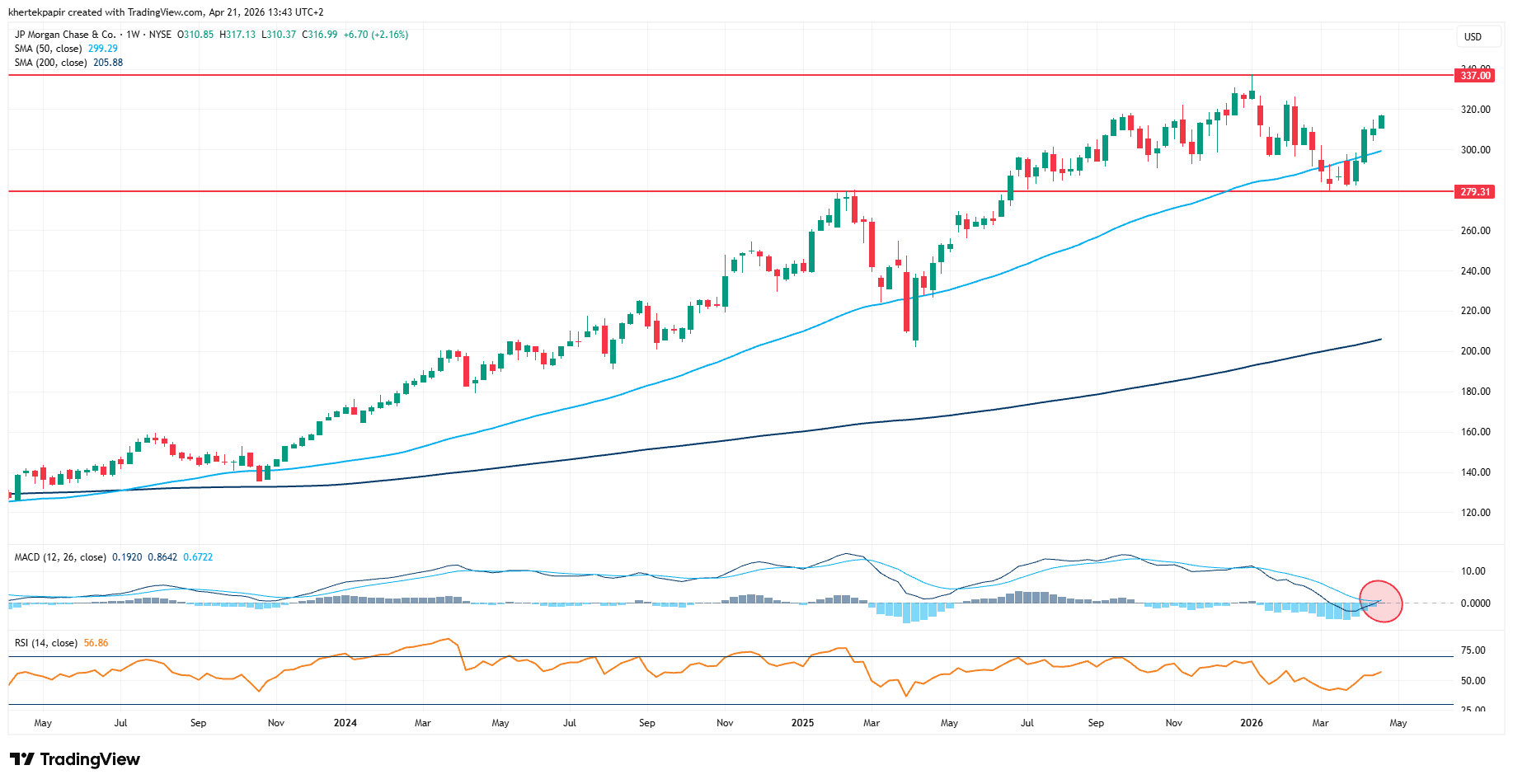Click the 2025 label on the time axis
Screen dimensions: 1513x784
(802, 723)
